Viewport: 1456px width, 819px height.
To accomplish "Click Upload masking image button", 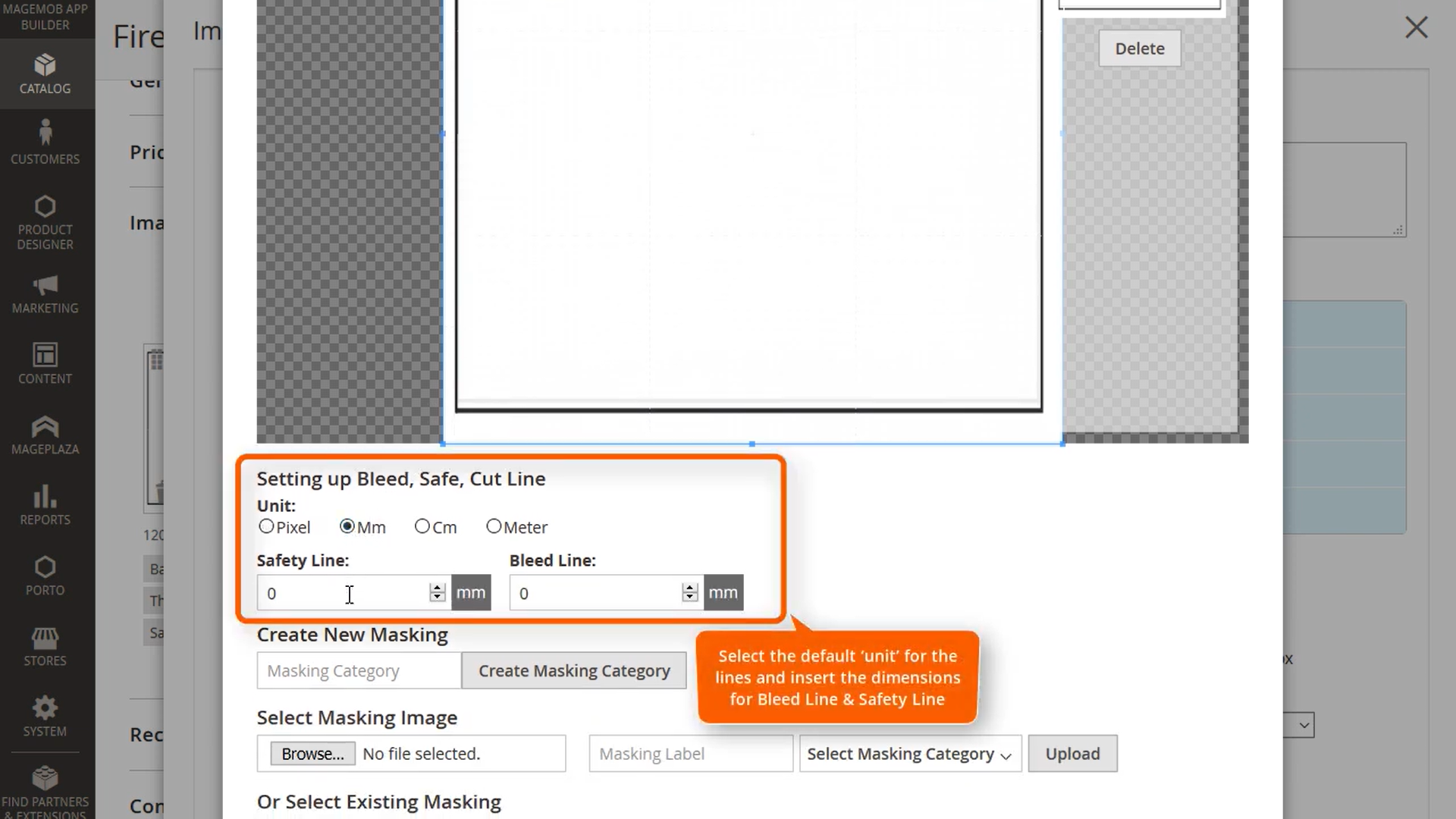I will click(1072, 753).
